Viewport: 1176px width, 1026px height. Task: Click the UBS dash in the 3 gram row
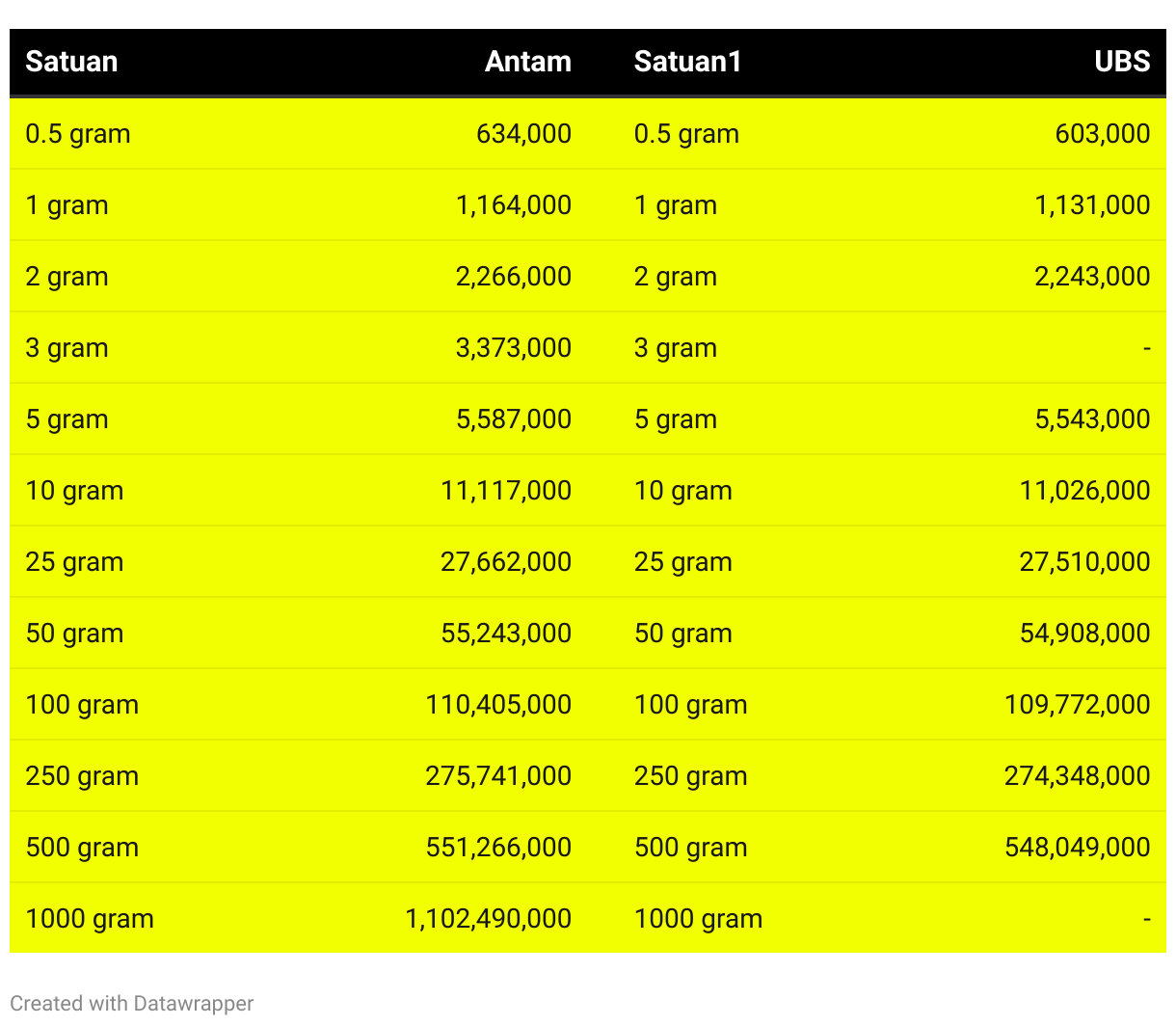pos(1146,348)
